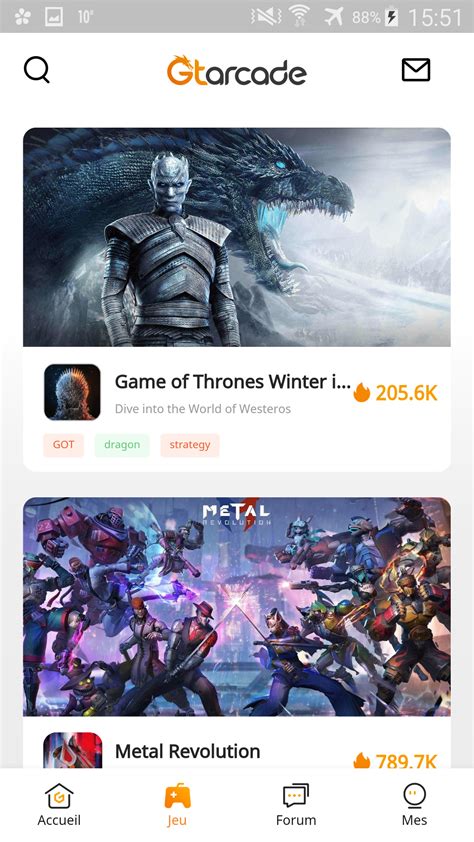Select the Jeu gamepad tab
Screen dimensions: 474x842
pos(177,804)
